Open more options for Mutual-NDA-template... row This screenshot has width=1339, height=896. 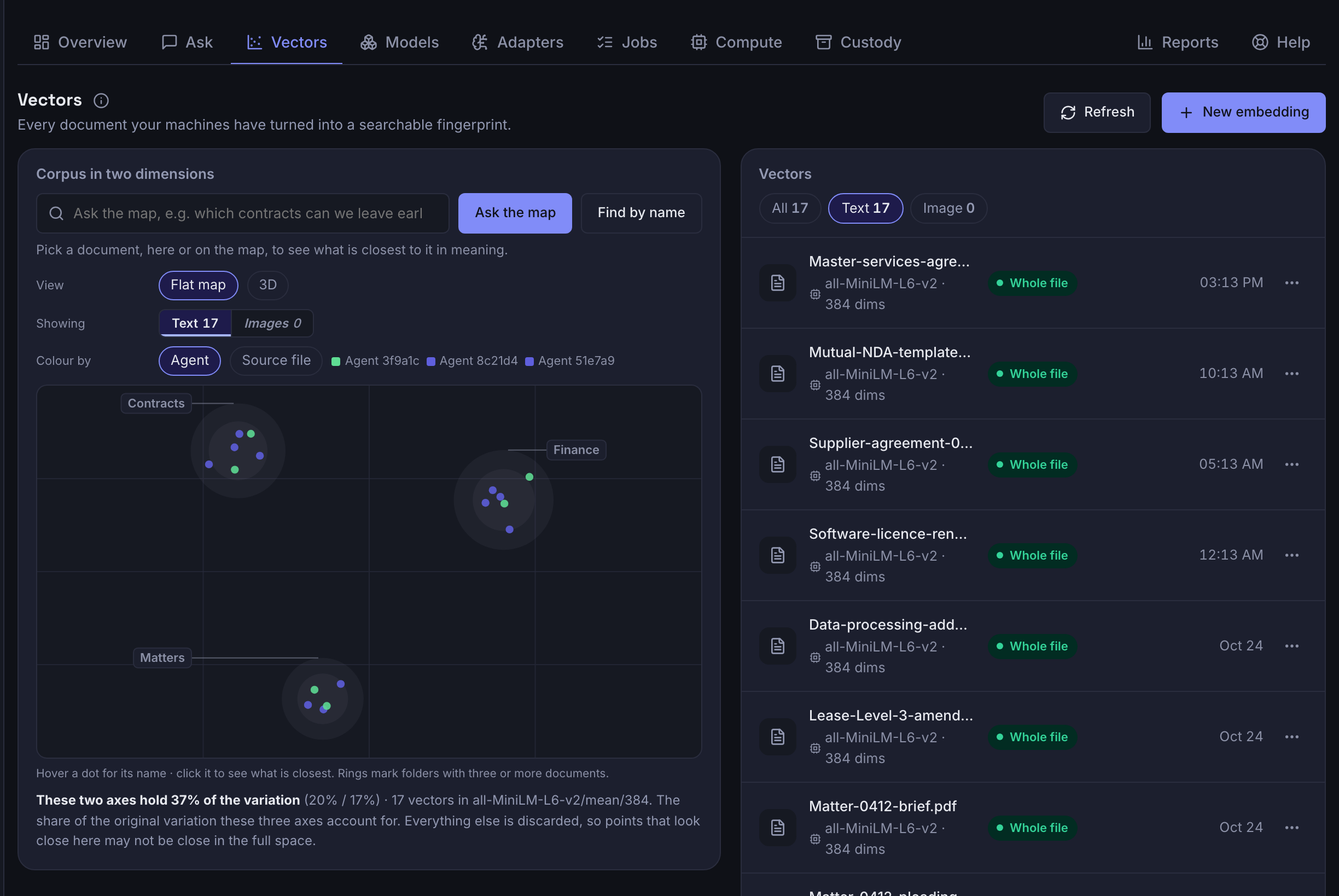point(1291,374)
